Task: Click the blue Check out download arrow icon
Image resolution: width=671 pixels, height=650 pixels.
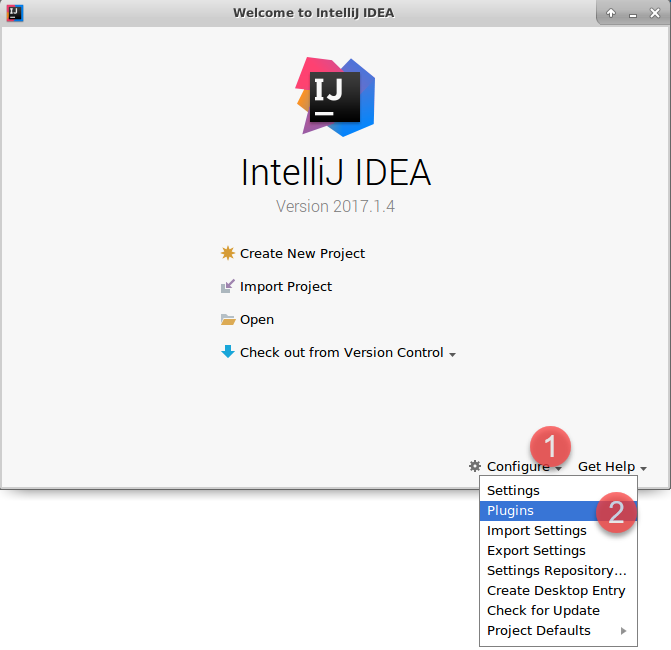Action: pyautogui.click(x=228, y=352)
